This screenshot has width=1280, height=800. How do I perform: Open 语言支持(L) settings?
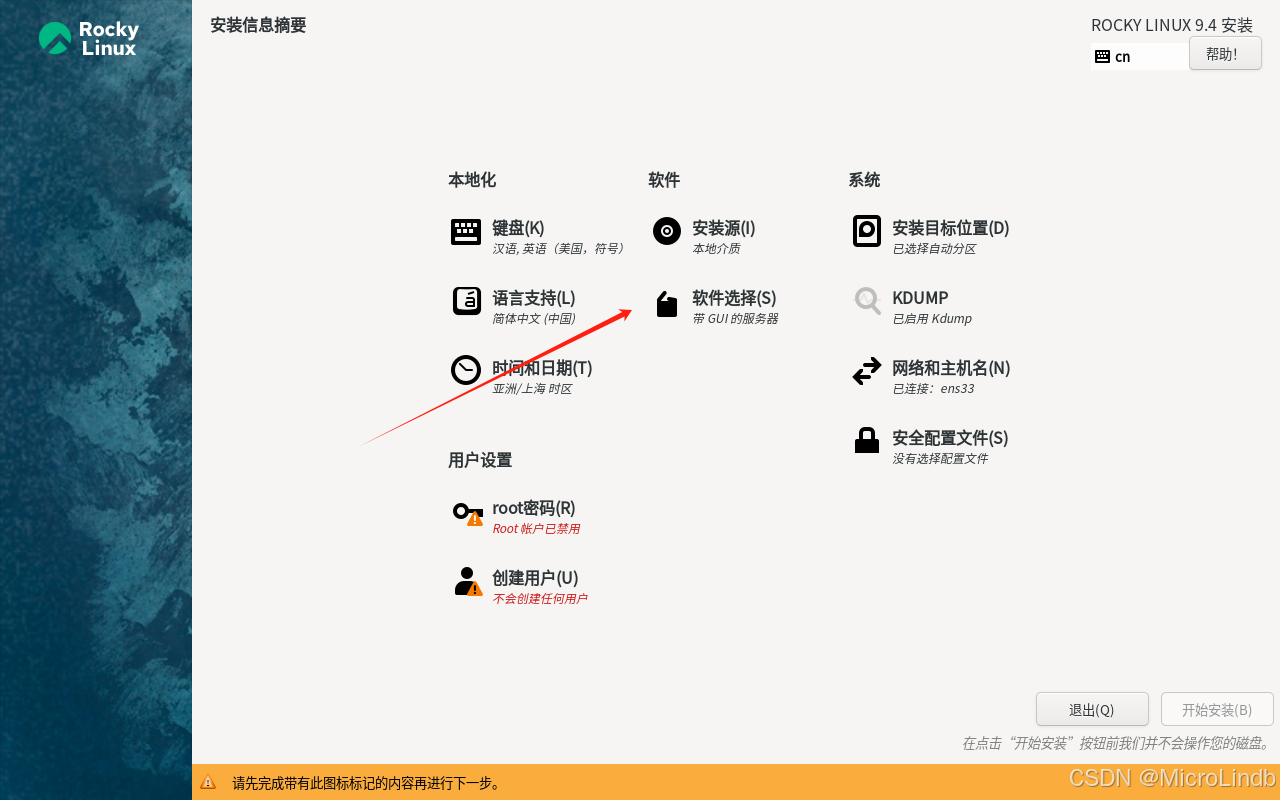[x=534, y=298]
